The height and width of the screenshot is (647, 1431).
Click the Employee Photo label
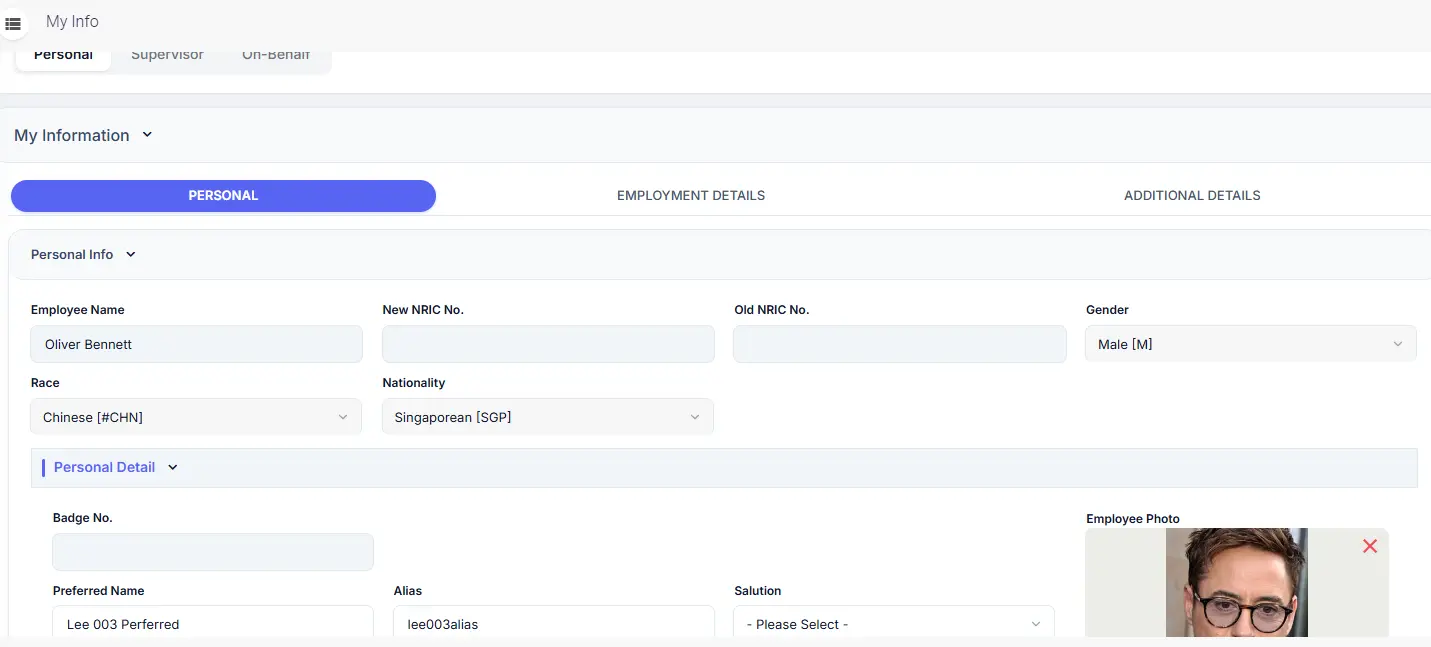1133,519
